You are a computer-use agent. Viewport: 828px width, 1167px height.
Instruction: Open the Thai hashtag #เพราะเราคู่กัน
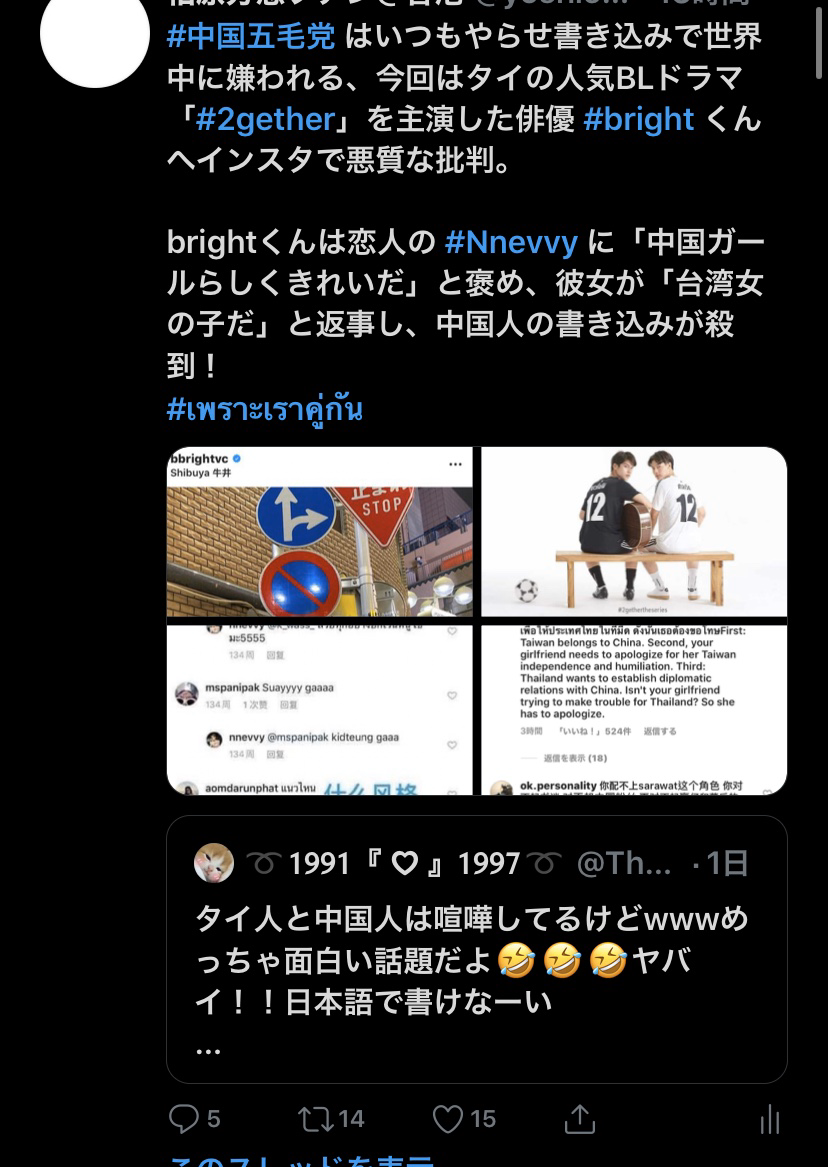click(265, 409)
